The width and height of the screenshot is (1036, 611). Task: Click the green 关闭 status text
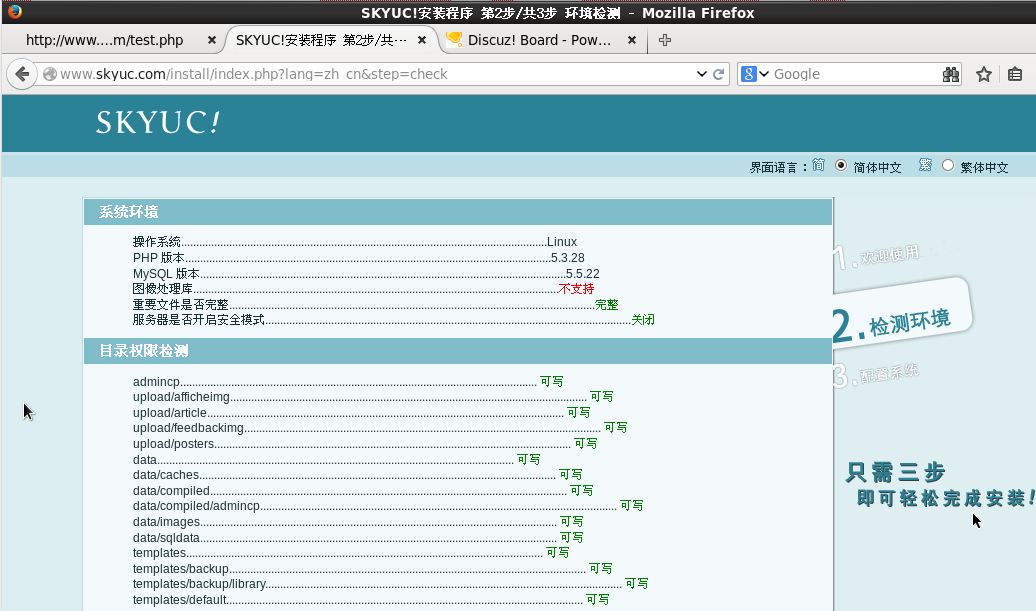[643, 320]
